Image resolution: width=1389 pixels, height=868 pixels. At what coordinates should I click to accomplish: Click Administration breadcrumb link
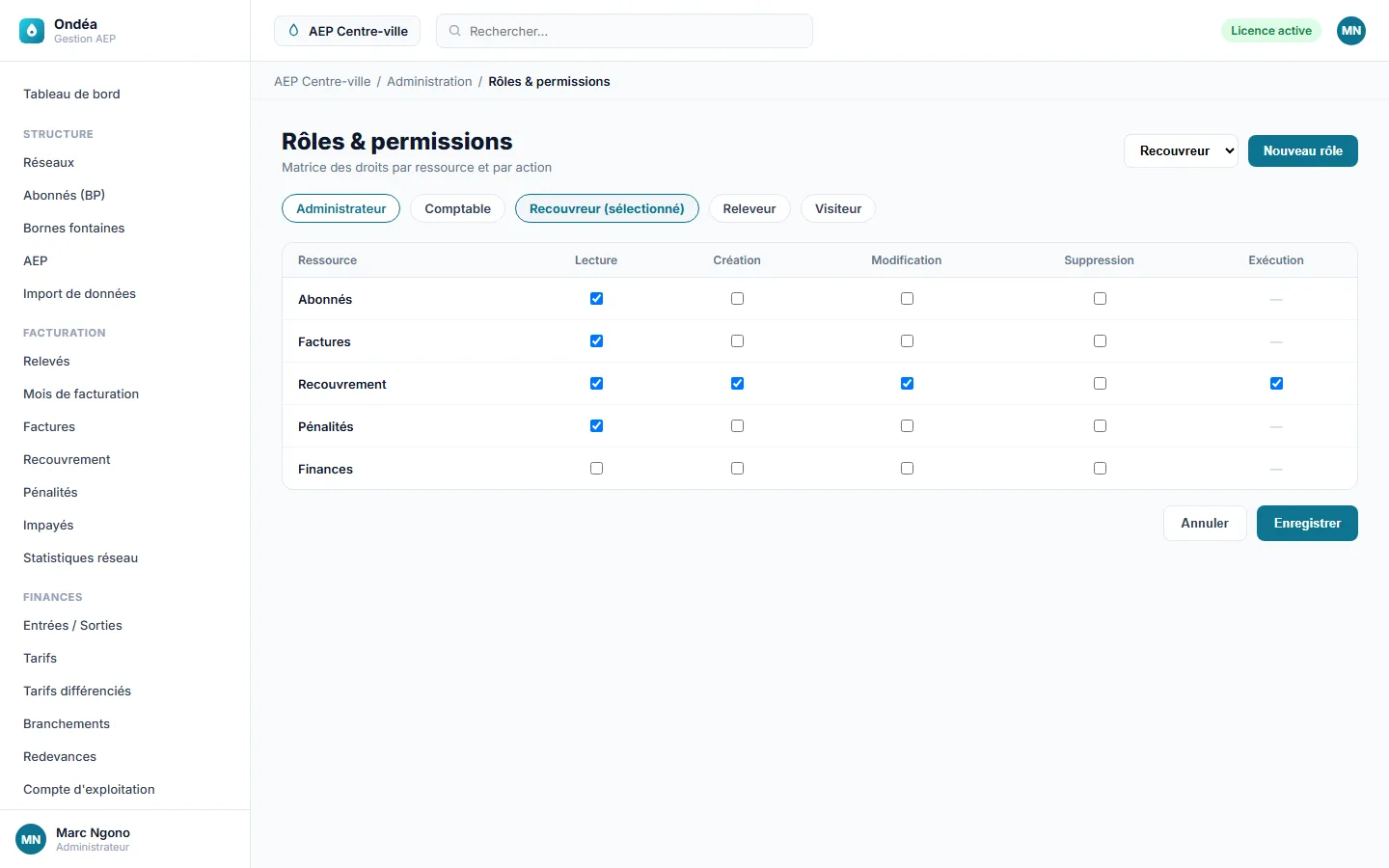[x=429, y=81]
